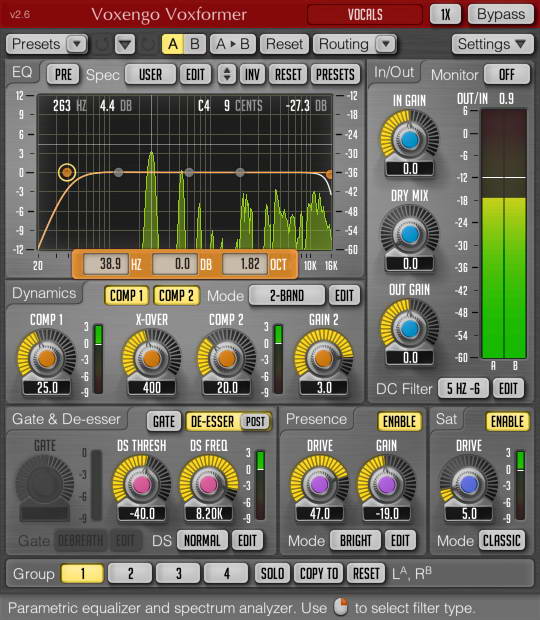Open the DS NORMAL mode selector
The height and width of the screenshot is (620, 540).
point(202,540)
